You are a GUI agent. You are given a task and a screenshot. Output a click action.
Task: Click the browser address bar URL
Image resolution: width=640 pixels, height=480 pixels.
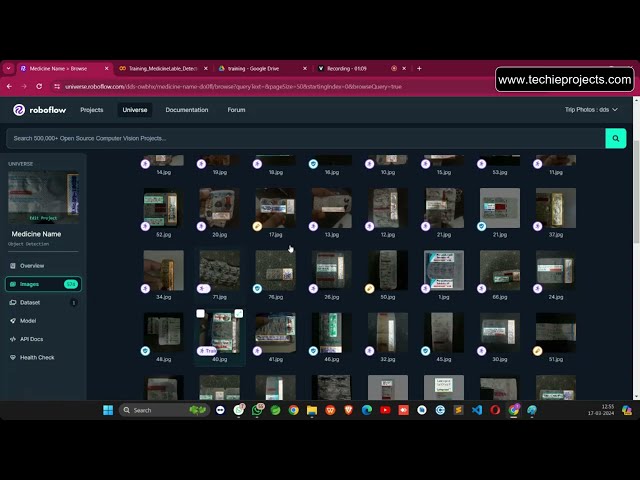click(233, 87)
